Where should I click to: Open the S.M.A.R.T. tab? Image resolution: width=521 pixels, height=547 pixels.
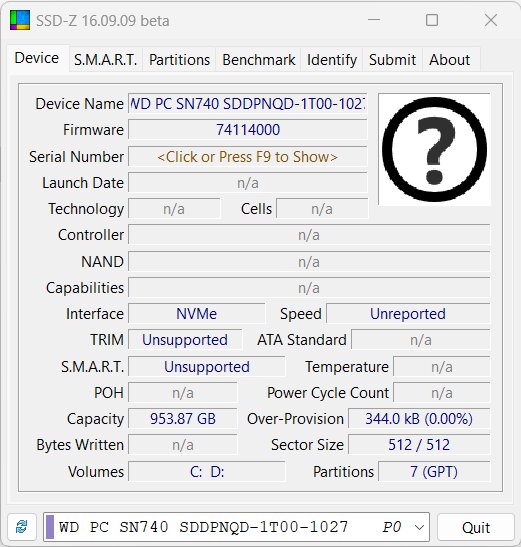pos(106,60)
